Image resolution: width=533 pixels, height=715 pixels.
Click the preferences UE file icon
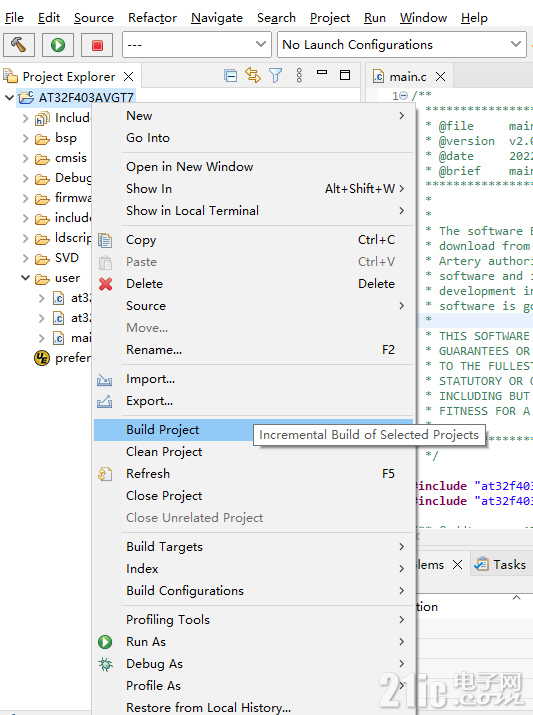(x=42, y=358)
